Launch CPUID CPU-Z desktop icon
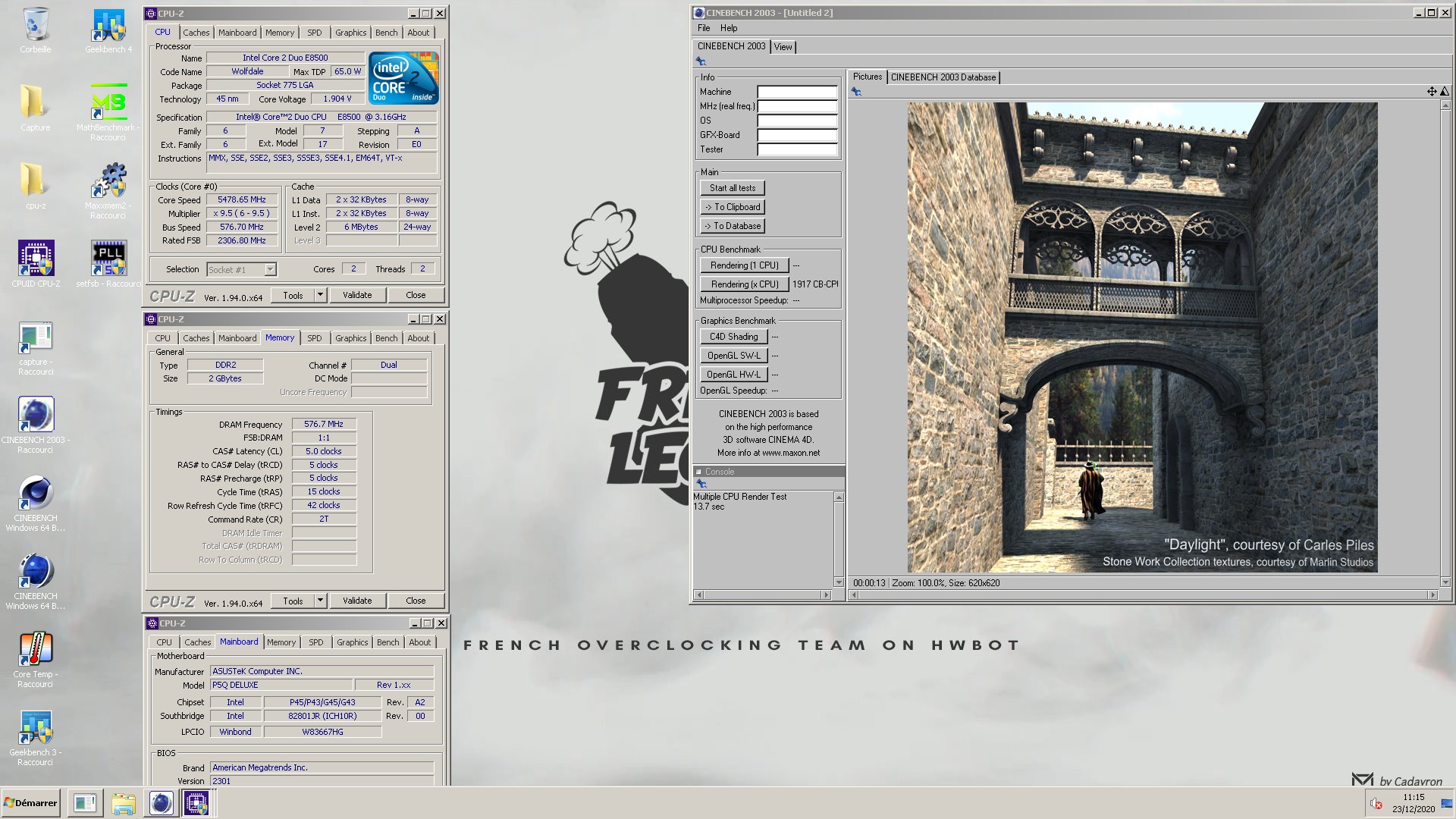Viewport: 1456px width, 819px height. click(x=36, y=264)
